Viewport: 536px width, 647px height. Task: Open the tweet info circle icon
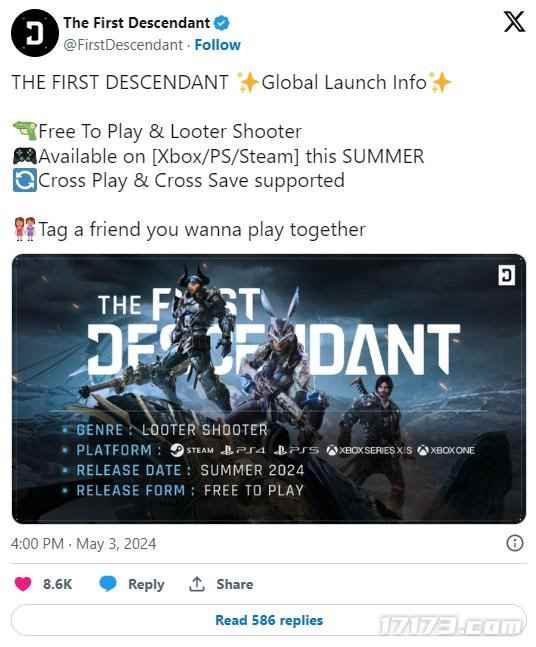pos(515,543)
